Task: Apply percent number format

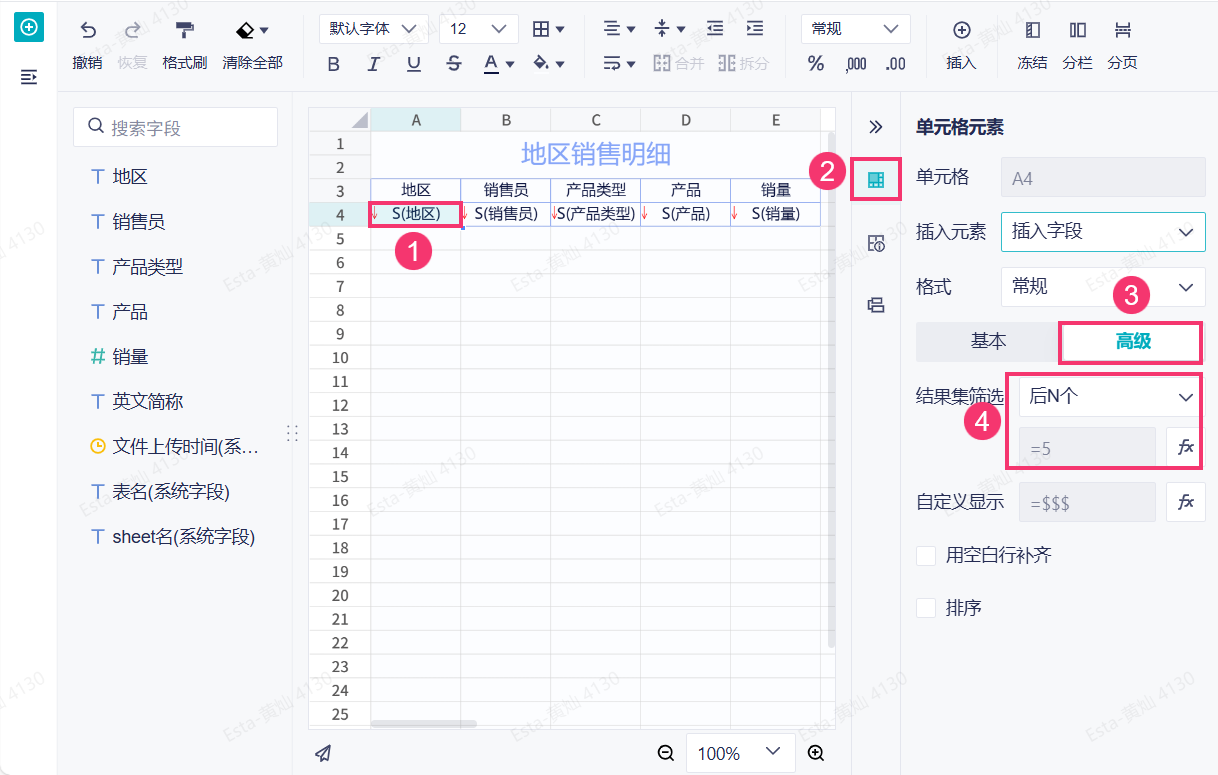Action: (x=816, y=64)
